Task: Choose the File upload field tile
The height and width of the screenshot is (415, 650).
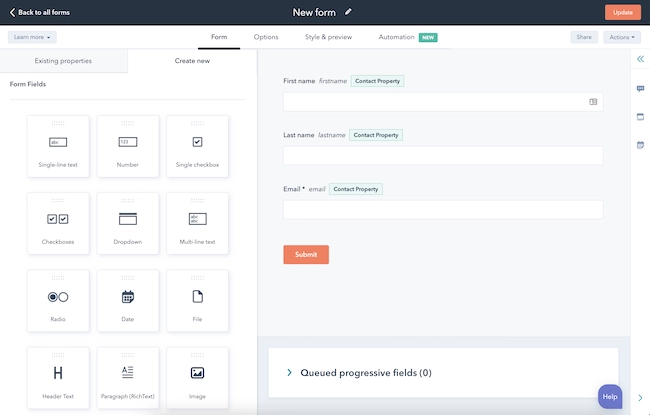Action: 197,300
